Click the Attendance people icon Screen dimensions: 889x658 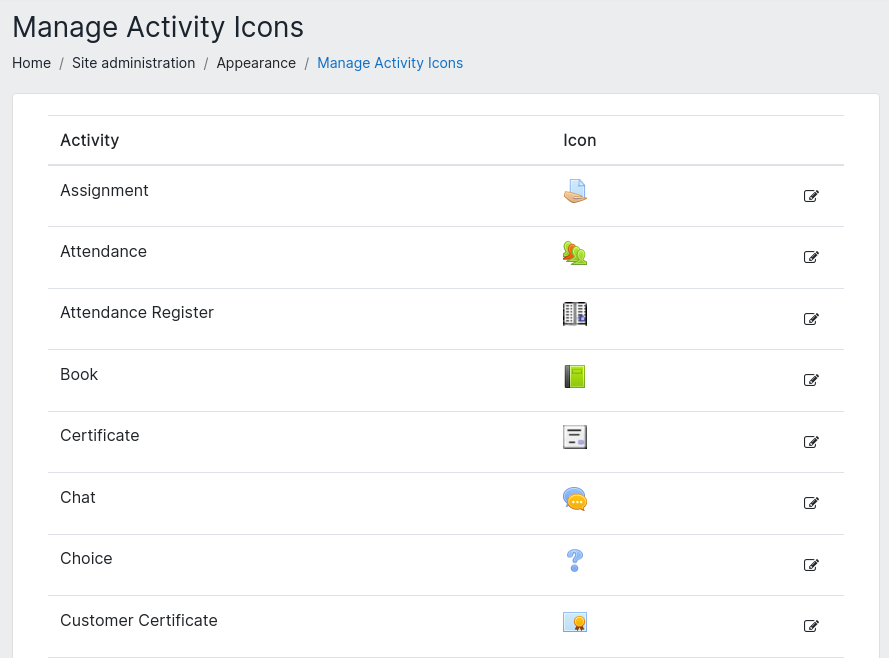(x=575, y=253)
